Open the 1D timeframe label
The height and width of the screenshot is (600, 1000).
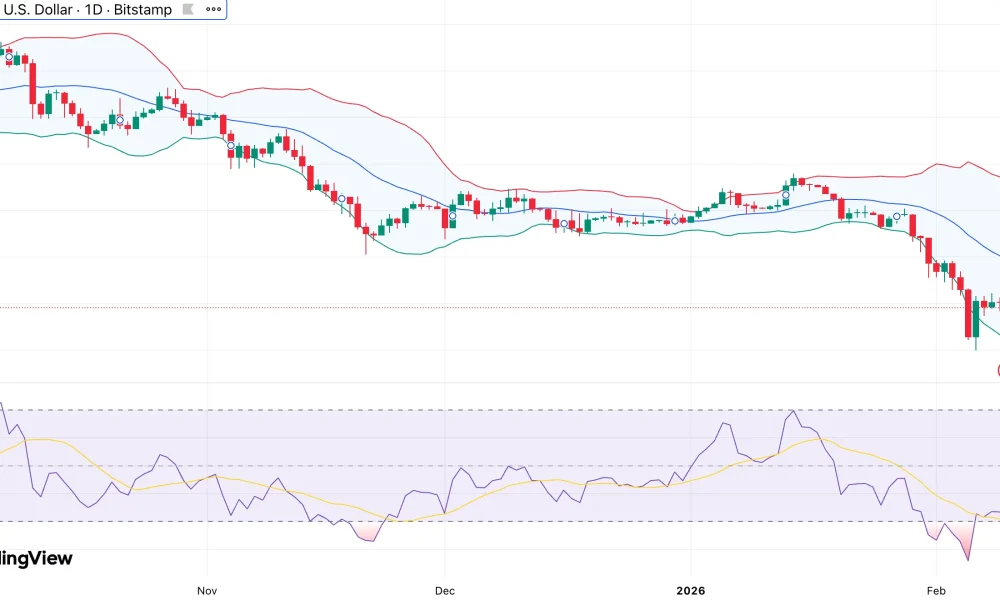[x=96, y=10]
